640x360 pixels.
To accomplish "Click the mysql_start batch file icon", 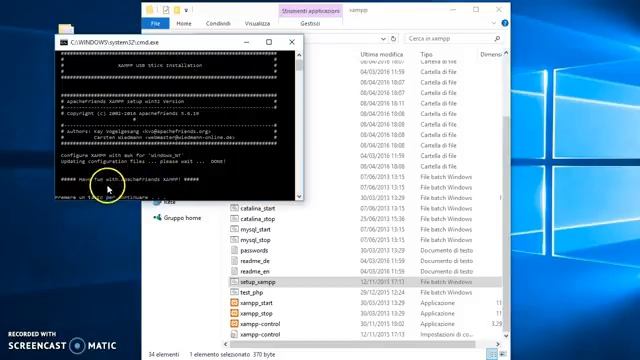I will (234, 229).
